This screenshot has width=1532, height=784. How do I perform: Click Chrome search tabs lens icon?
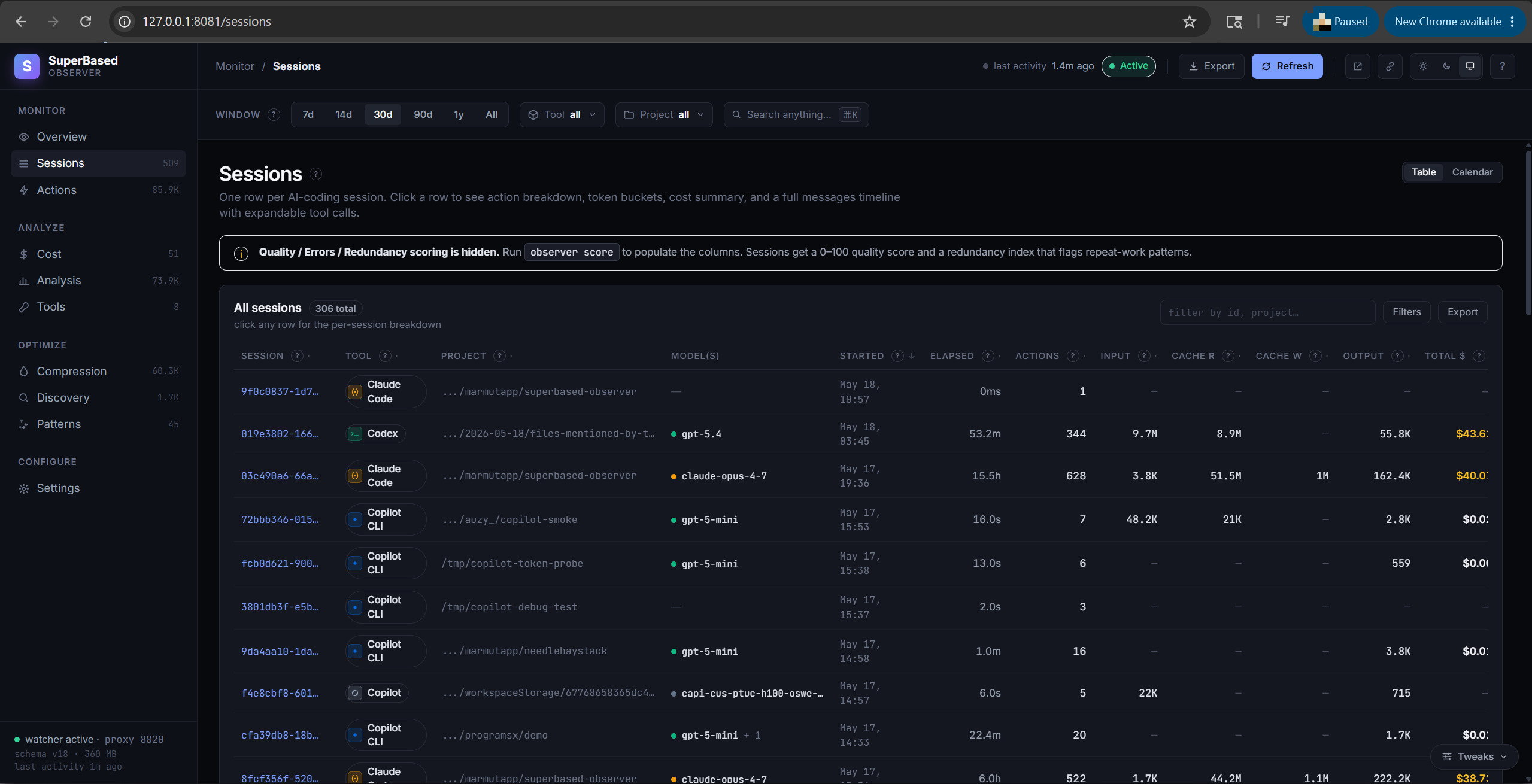1234,22
